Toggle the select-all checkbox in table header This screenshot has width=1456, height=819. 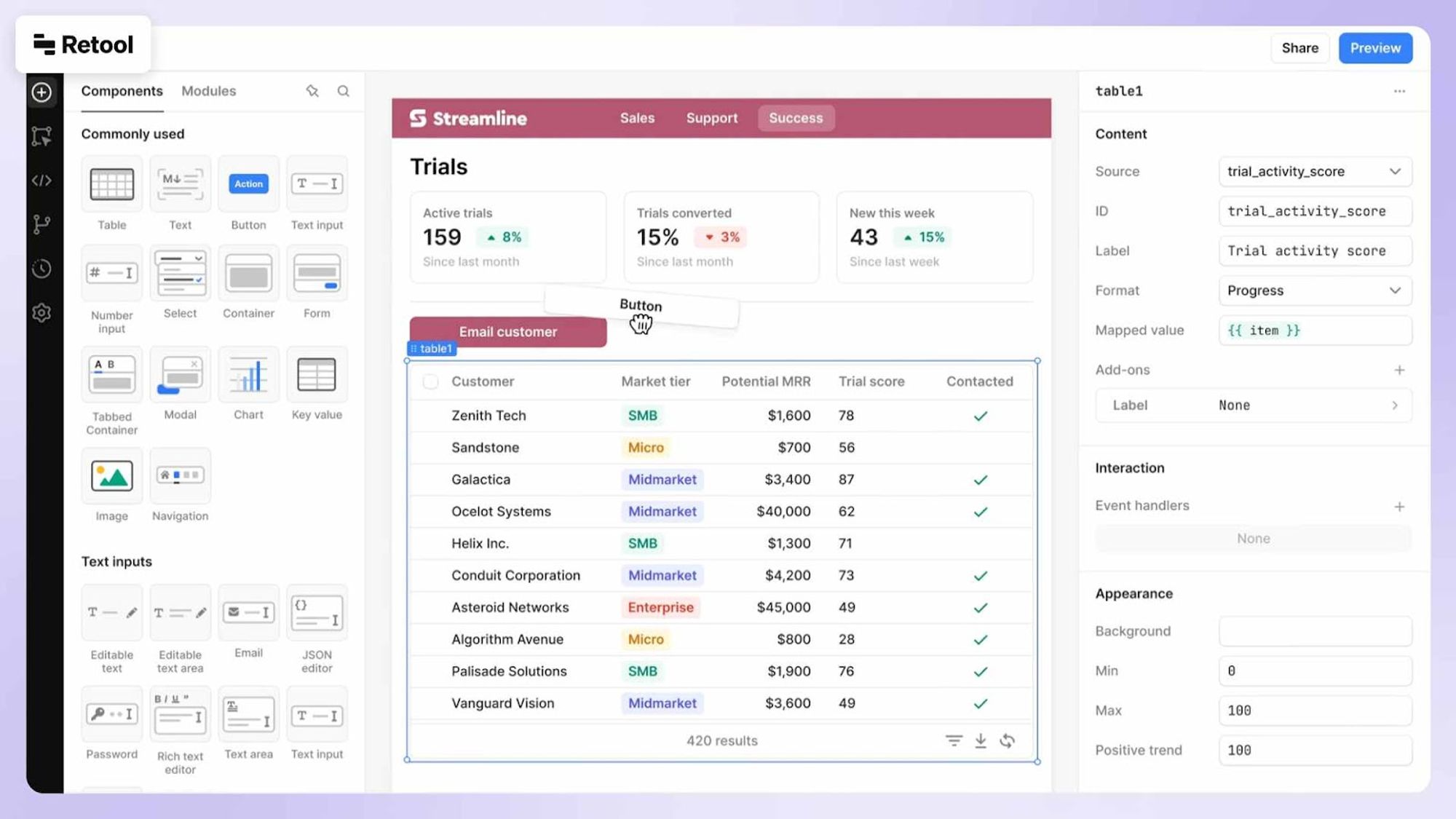tap(430, 381)
